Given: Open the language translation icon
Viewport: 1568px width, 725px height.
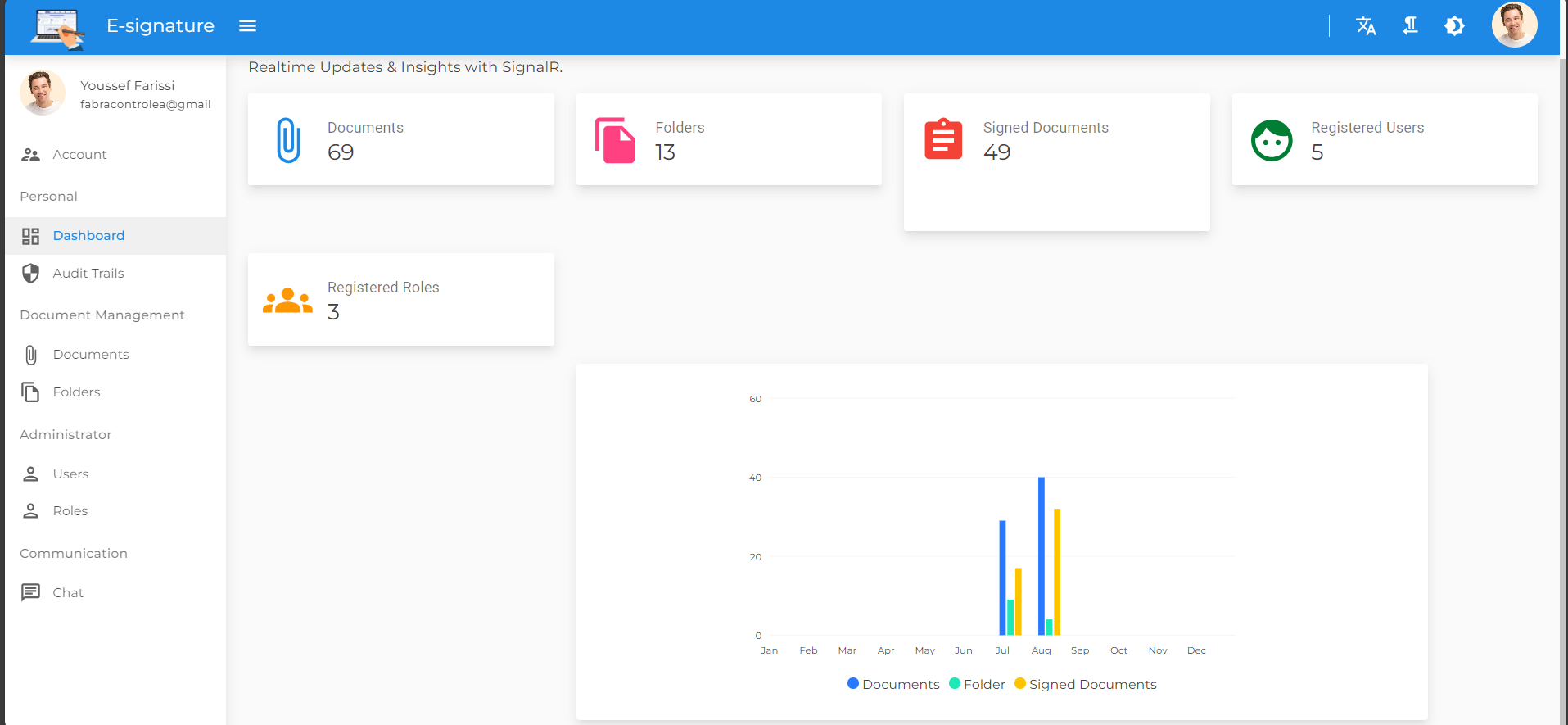Looking at the screenshot, I should (1365, 26).
